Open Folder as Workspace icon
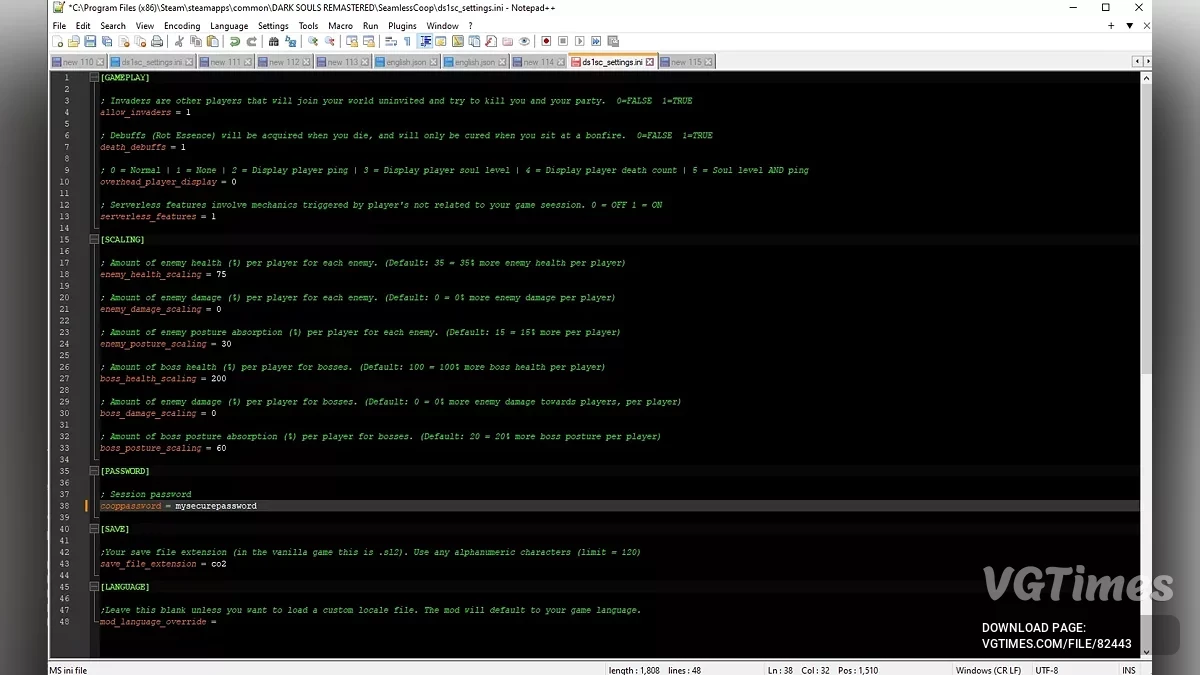Viewport: 1200px width, 675px height. pos(507,41)
